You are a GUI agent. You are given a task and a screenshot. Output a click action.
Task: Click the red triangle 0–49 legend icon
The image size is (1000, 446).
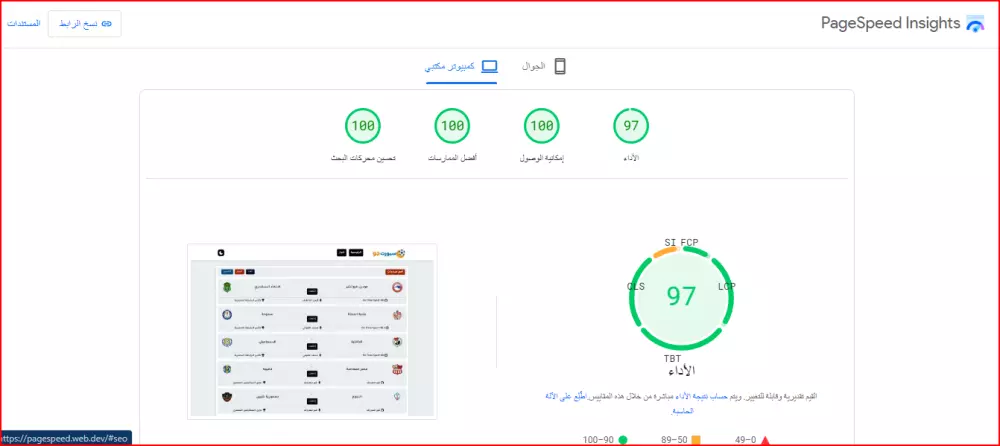coord(765,440)
